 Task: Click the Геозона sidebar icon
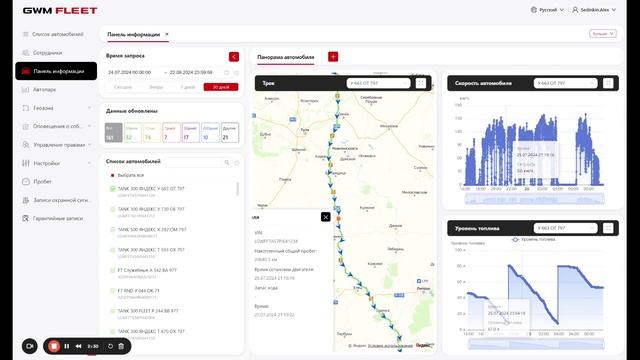[x=26, y=108]
